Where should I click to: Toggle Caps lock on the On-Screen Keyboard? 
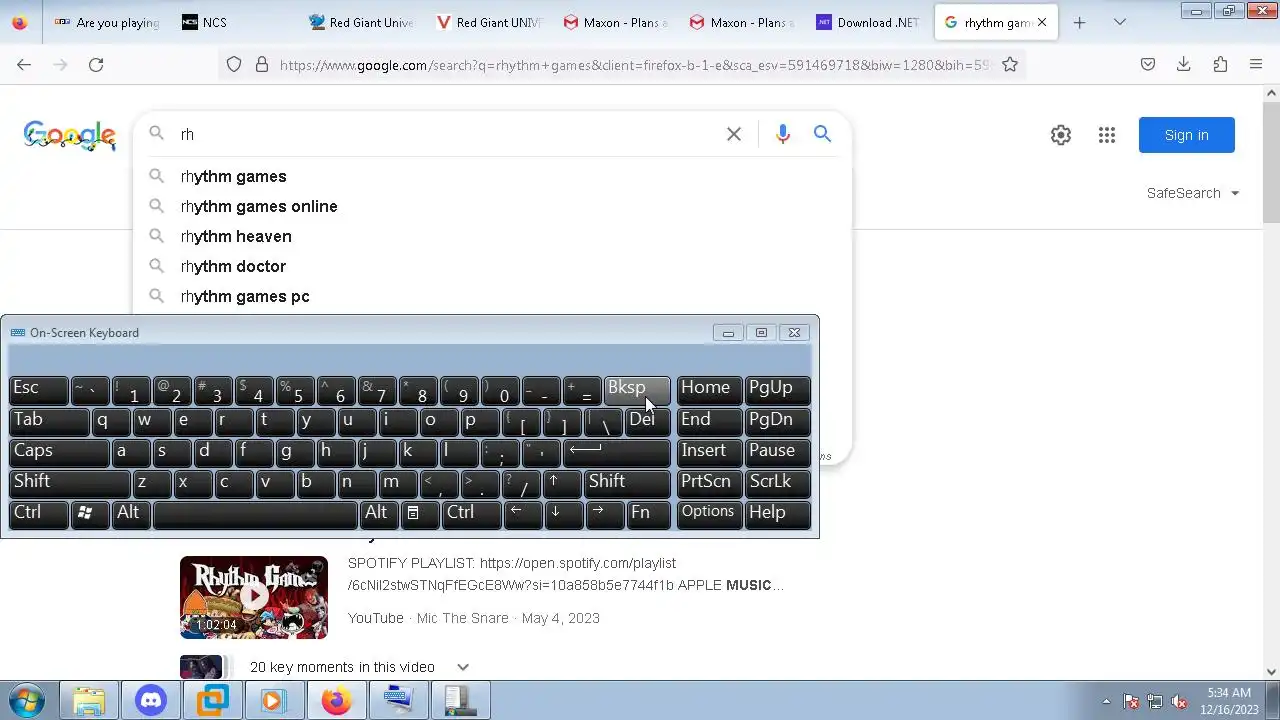[59, 452]
